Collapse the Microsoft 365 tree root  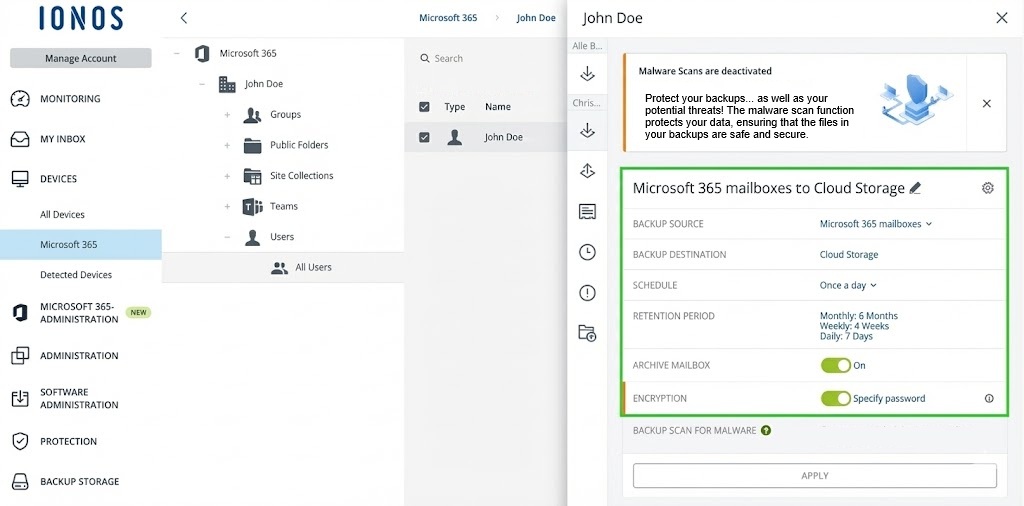177,54
